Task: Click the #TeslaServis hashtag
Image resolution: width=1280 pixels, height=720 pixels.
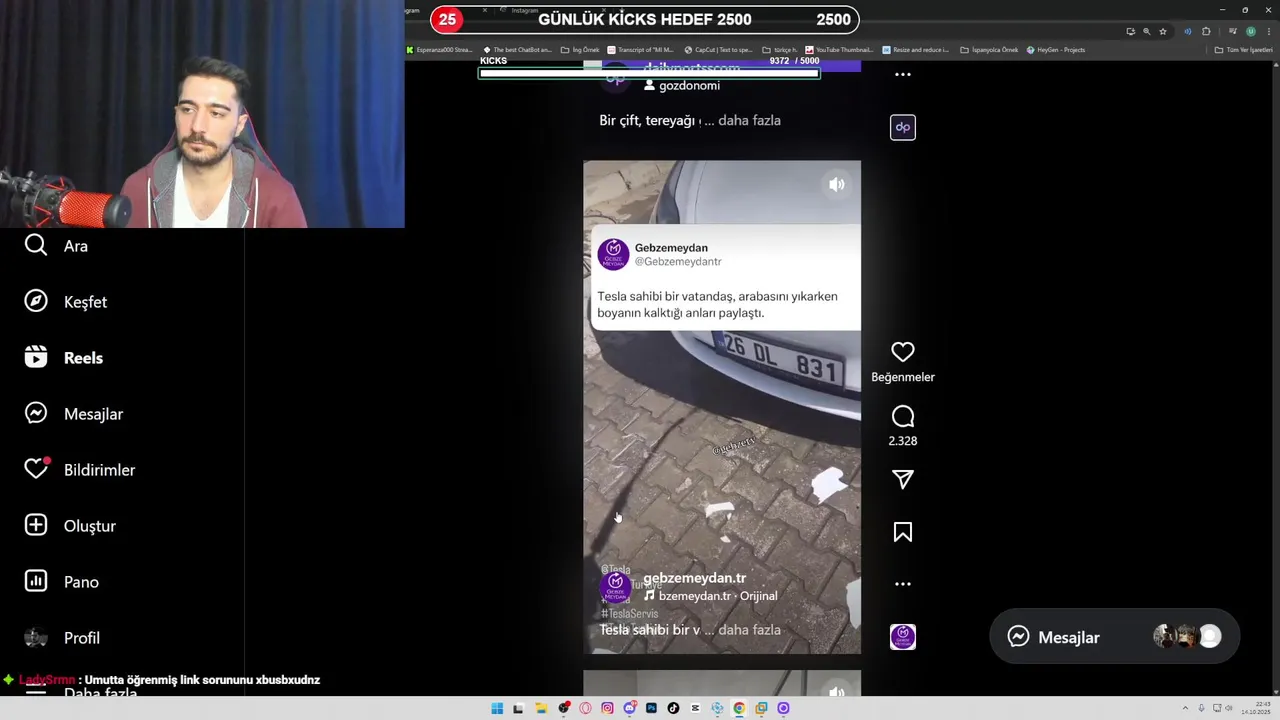Action: point(630,613)
